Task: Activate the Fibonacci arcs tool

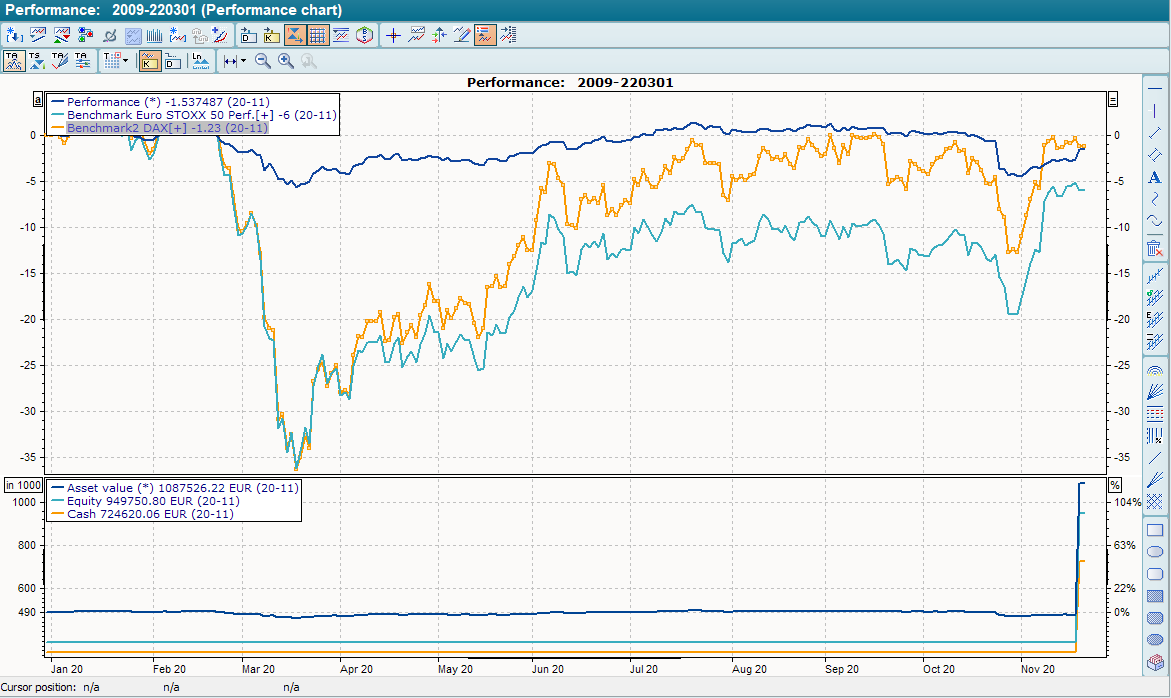Action: (1154, 370)
